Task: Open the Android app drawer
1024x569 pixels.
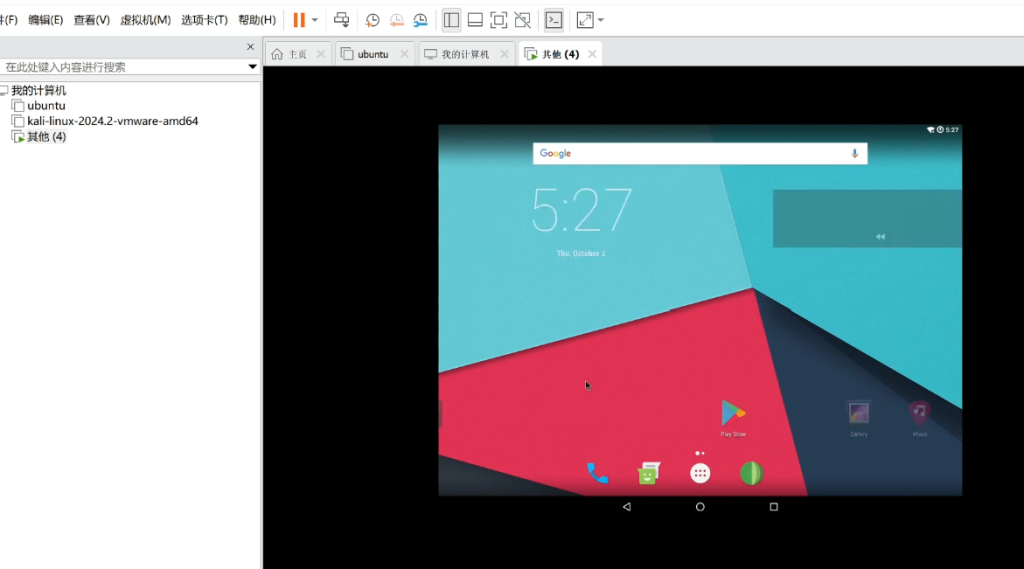Action: (700, 474)
